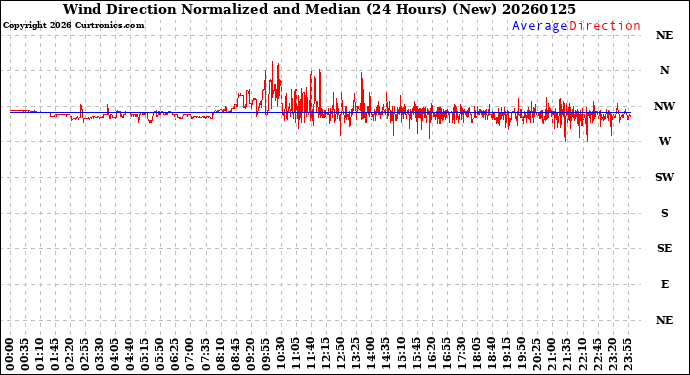The image size is (690, 375).
Task: Click the 07:00 time axis label
Action: [191, 355]
